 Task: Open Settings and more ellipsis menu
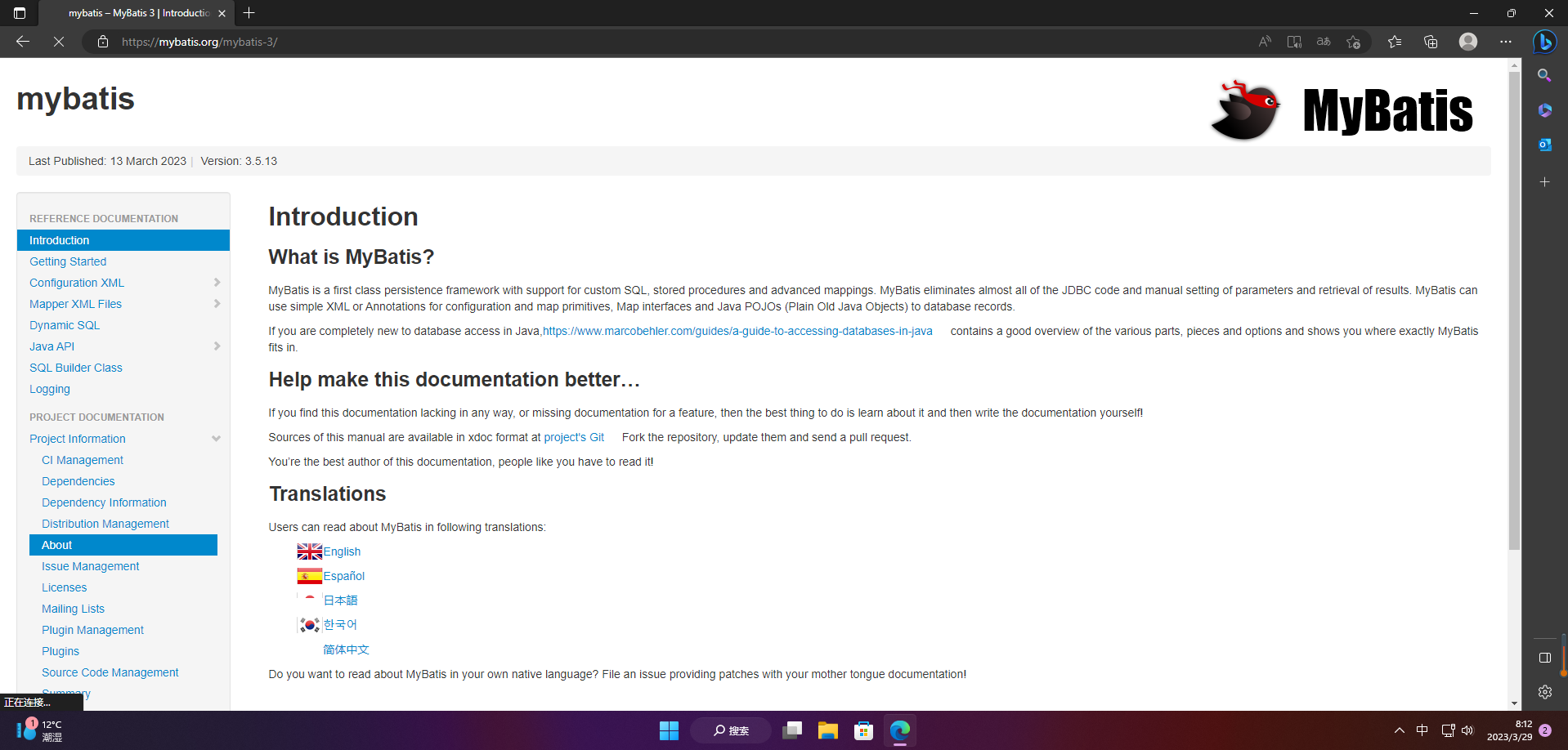click(x=1506, y=42)
